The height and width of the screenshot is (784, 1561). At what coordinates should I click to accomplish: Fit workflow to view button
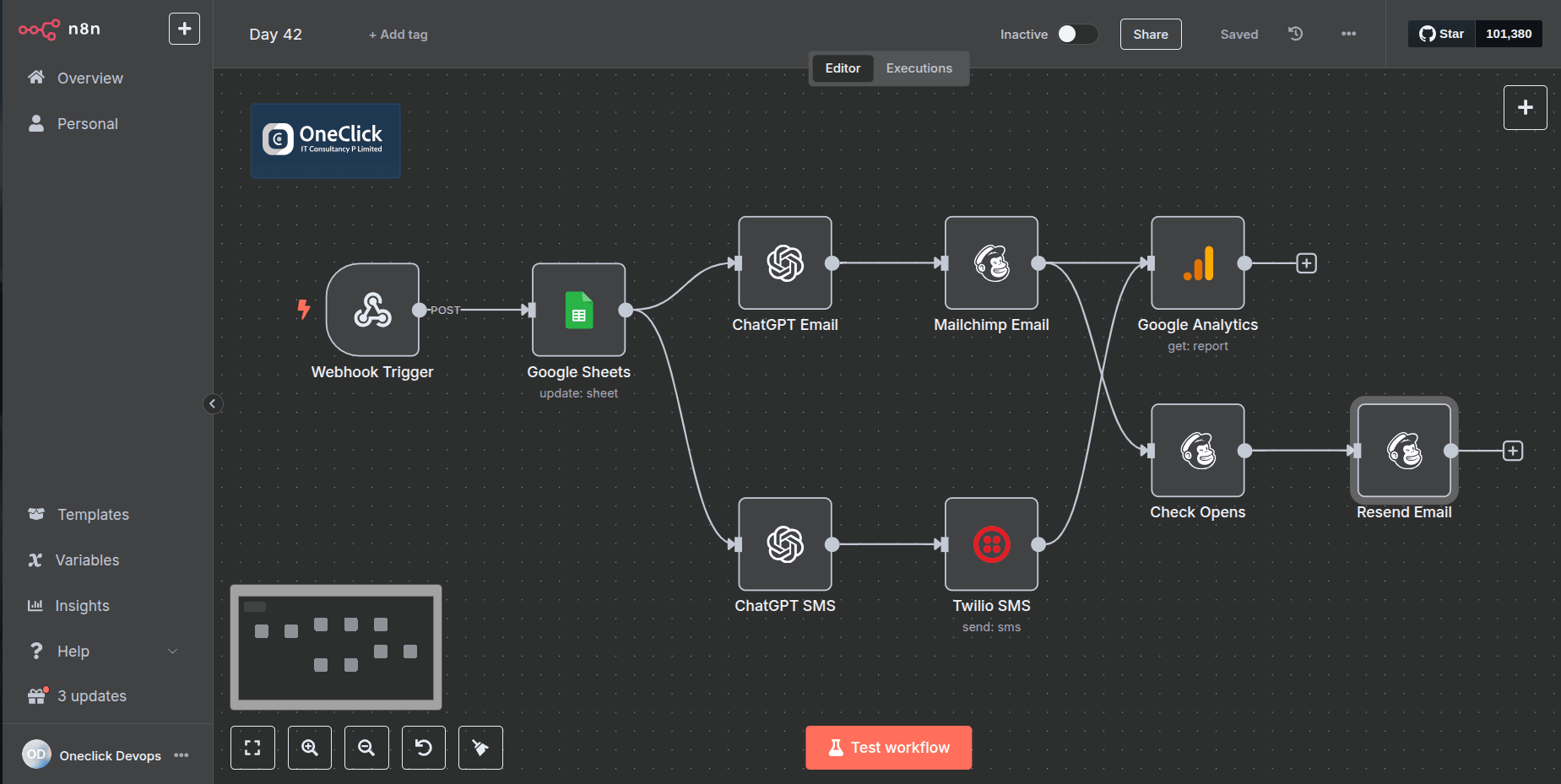pos(252,748)
